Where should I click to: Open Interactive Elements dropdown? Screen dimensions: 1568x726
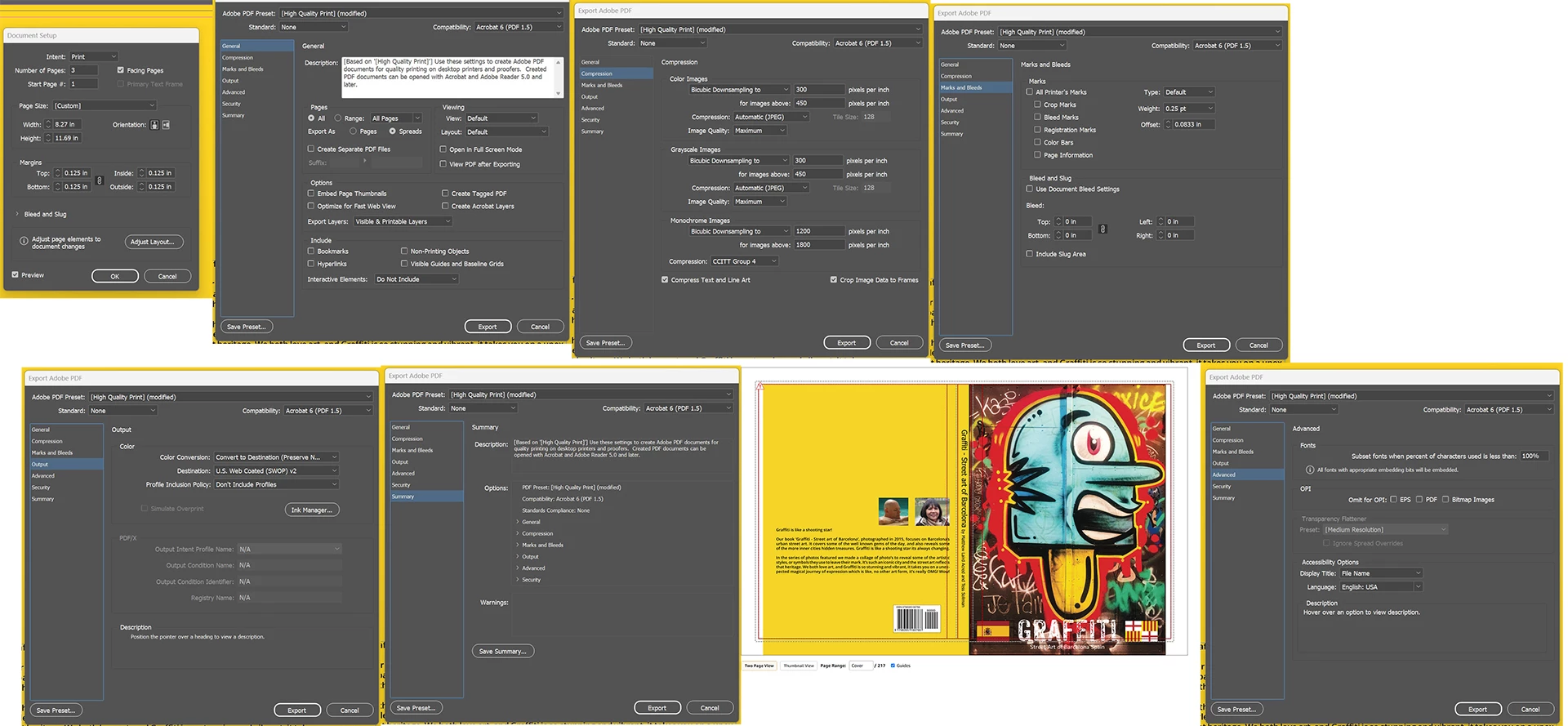tap(417, 279)
